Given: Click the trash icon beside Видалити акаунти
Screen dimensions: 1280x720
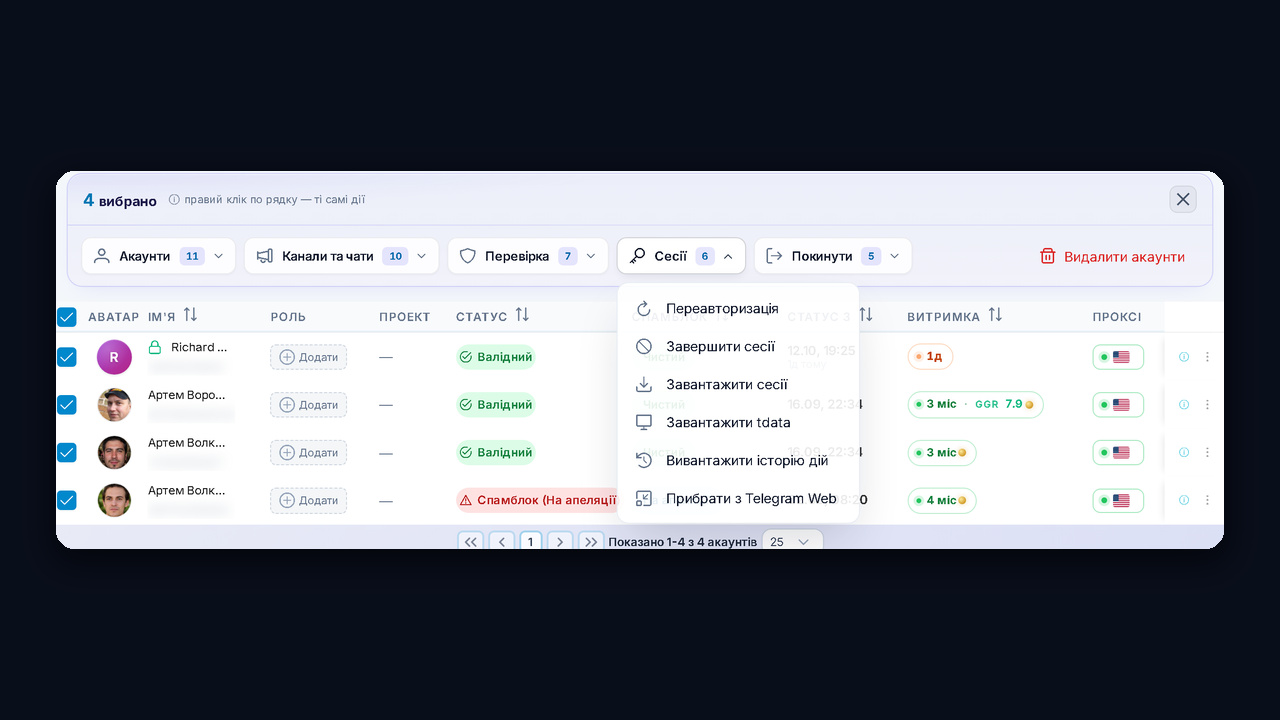Looking at the screenshot, I should coord(1048,256).
